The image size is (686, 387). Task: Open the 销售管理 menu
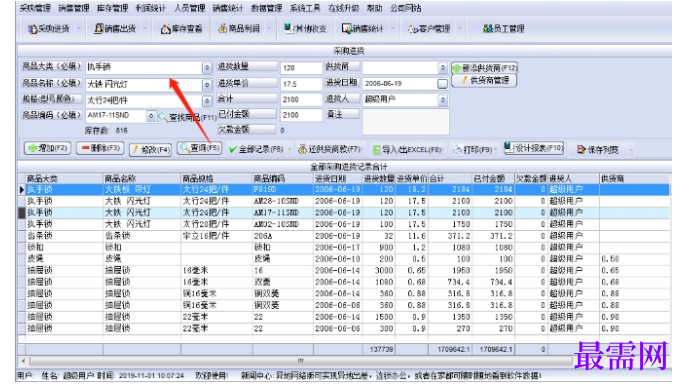[x=74, y=8]
